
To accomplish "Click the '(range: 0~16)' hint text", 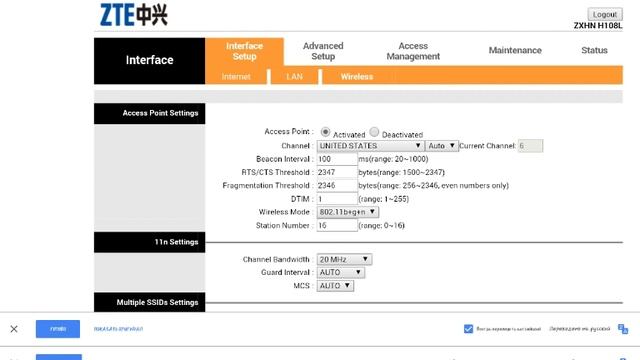I will click(382, 225).
